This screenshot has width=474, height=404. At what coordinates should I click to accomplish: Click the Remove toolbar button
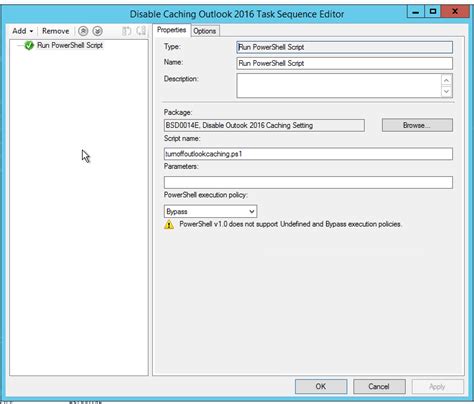tap(55, 31)
